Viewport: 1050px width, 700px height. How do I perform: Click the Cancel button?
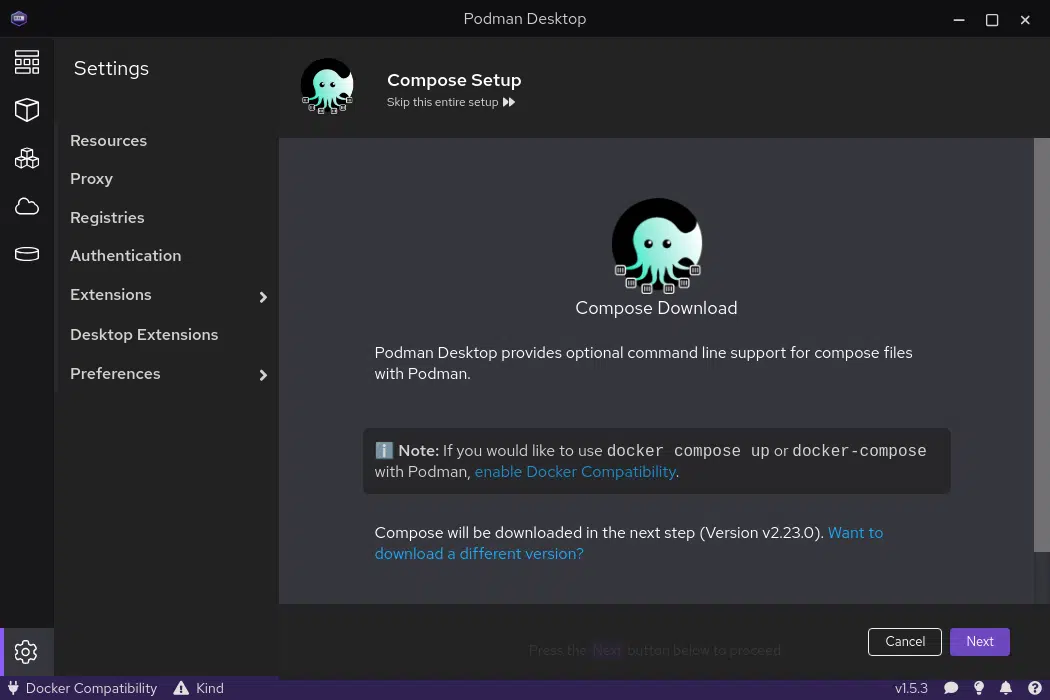point(905,642)
